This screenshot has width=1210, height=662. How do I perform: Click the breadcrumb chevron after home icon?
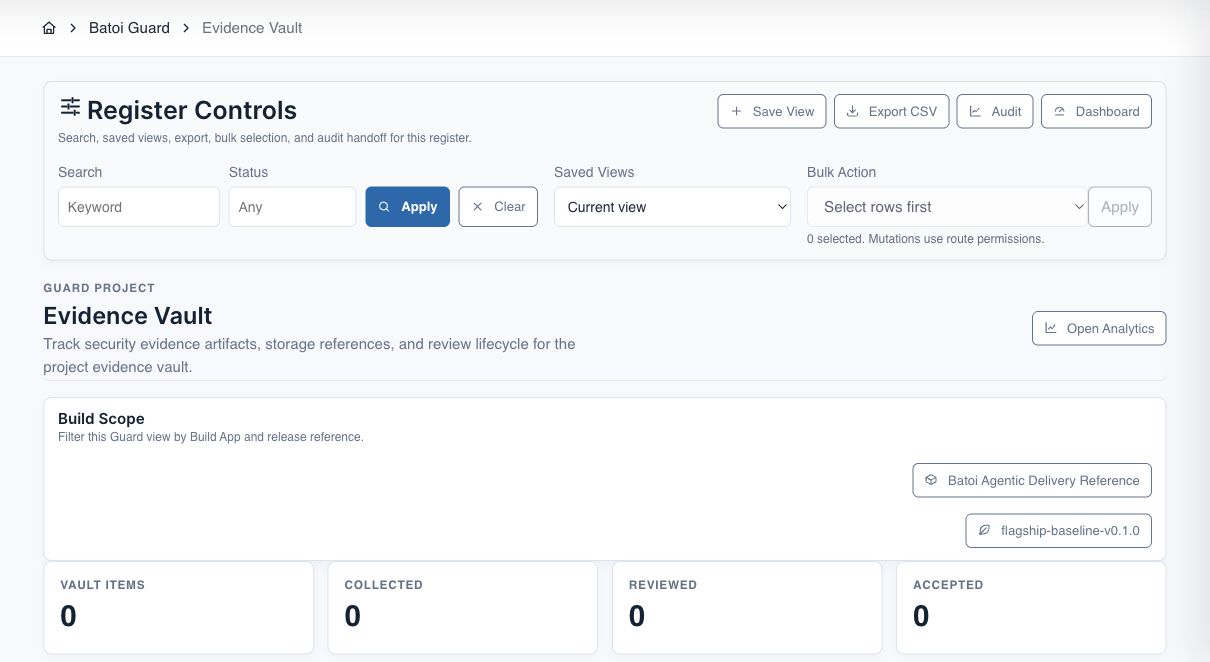point(73,28)
